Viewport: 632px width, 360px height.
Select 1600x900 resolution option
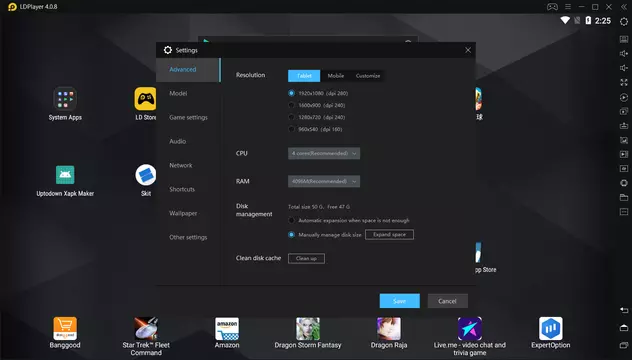tap(291, 105)
